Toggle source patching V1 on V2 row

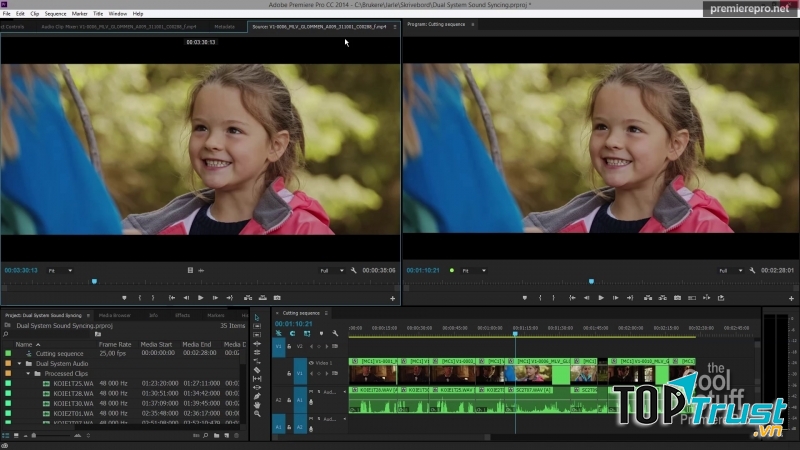point(279,346)
